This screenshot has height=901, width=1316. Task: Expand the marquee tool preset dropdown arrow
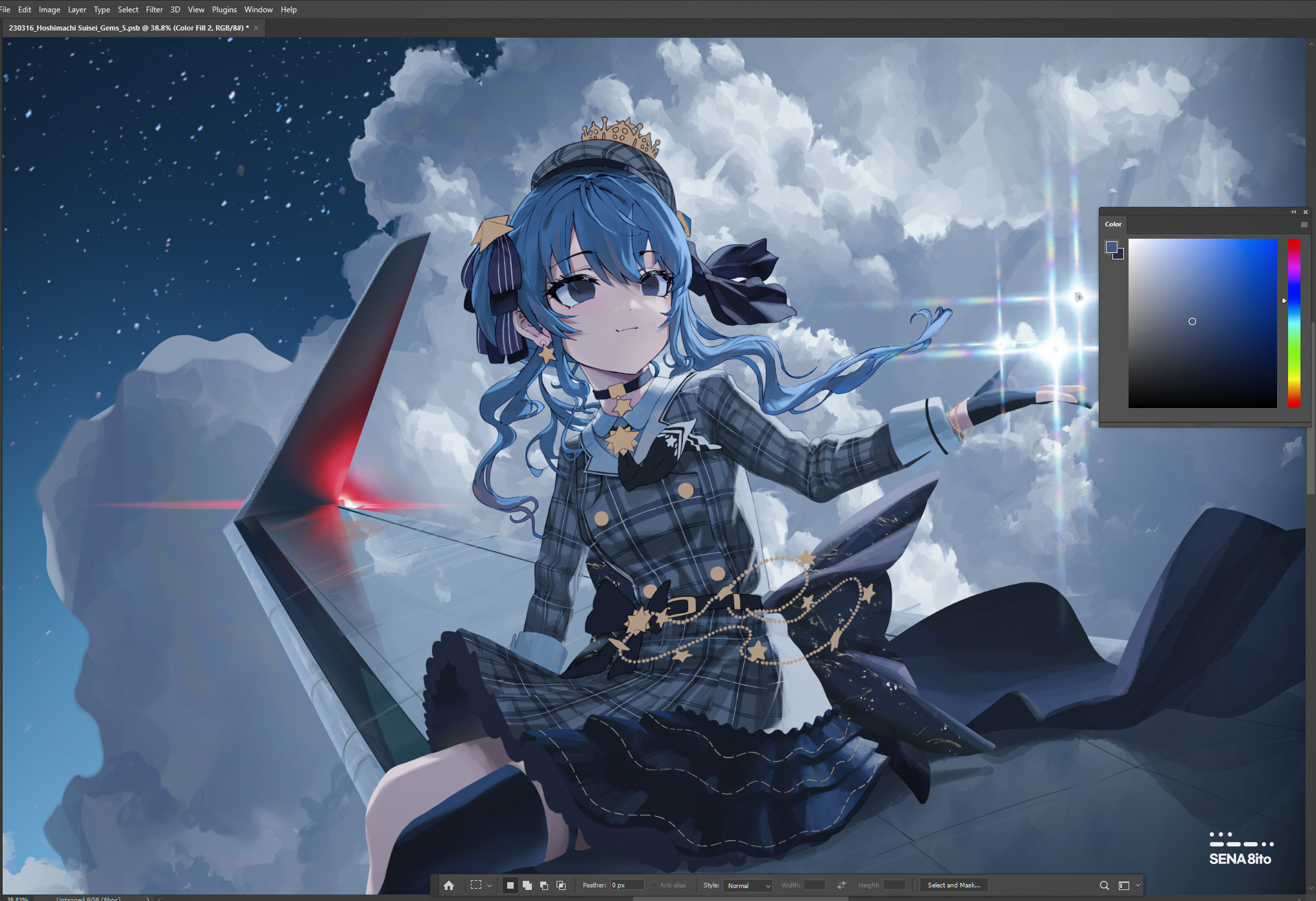pyautogui.click(x=489, y=885)
